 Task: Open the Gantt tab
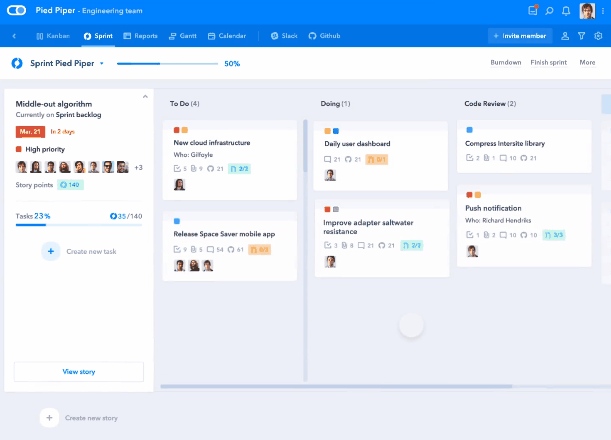[x=181, y=36]
